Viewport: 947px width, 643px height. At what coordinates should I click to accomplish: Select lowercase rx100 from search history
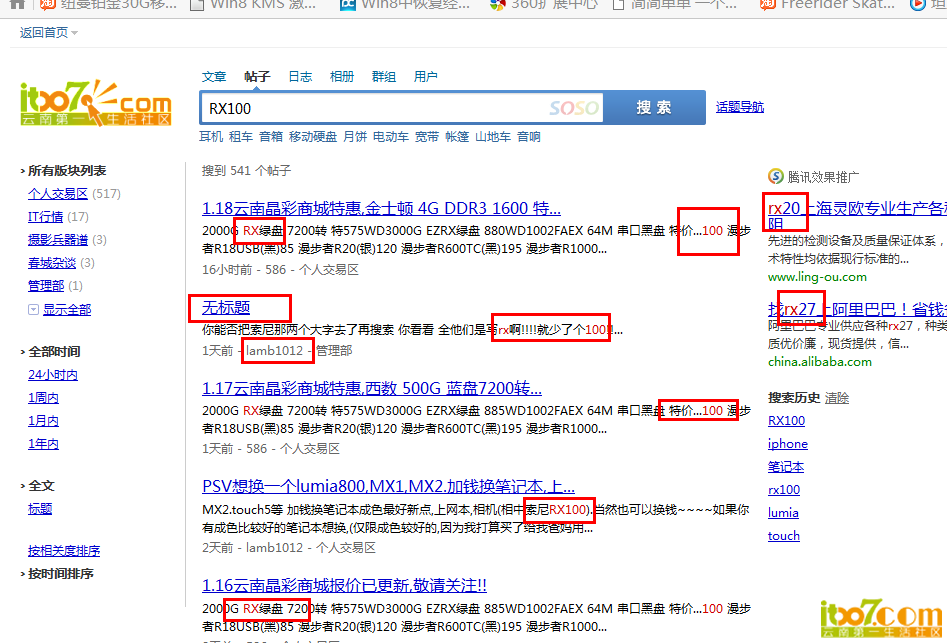tap(784, 490)
